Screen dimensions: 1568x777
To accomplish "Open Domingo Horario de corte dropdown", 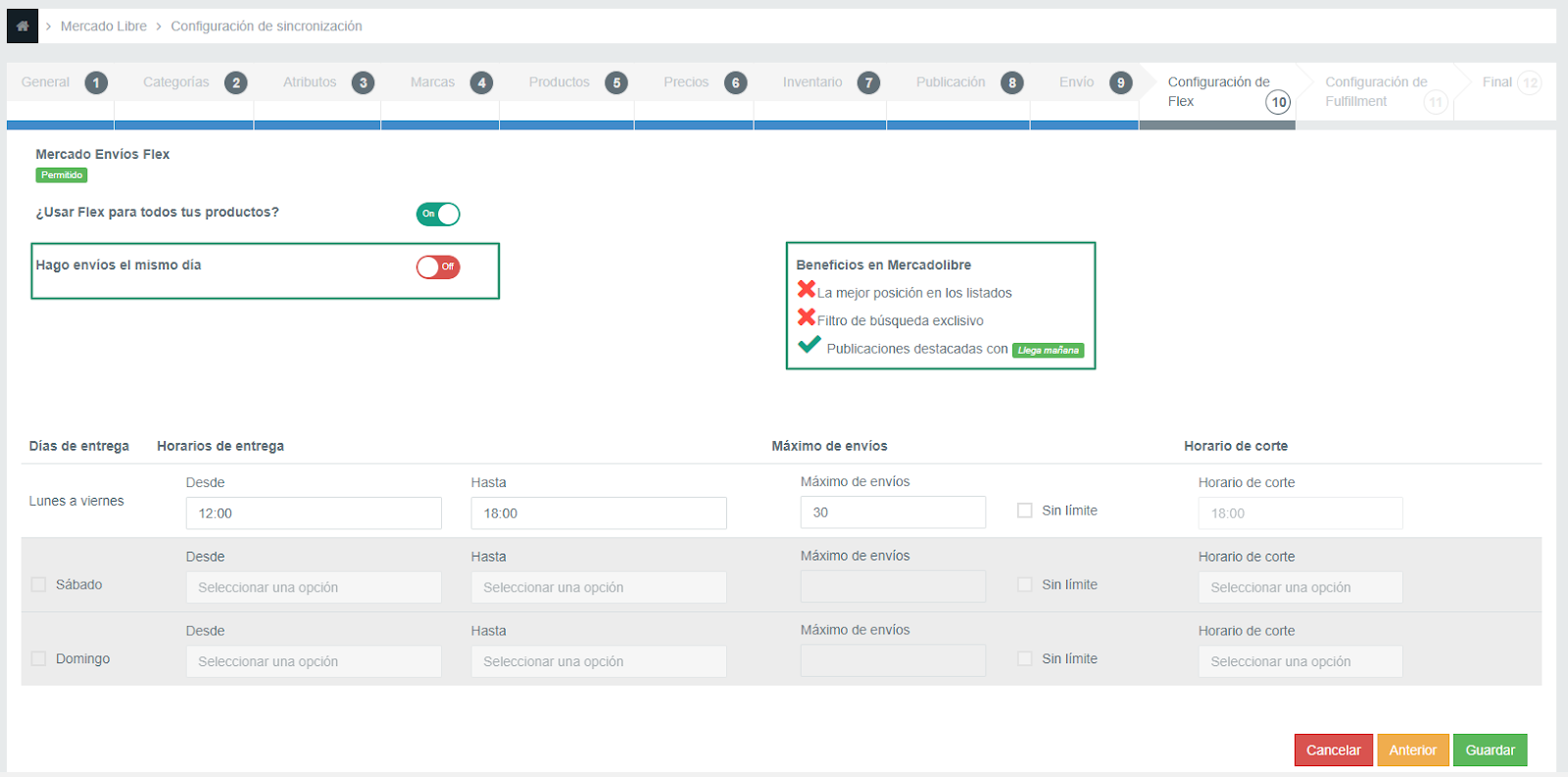I will point(1300,662).
